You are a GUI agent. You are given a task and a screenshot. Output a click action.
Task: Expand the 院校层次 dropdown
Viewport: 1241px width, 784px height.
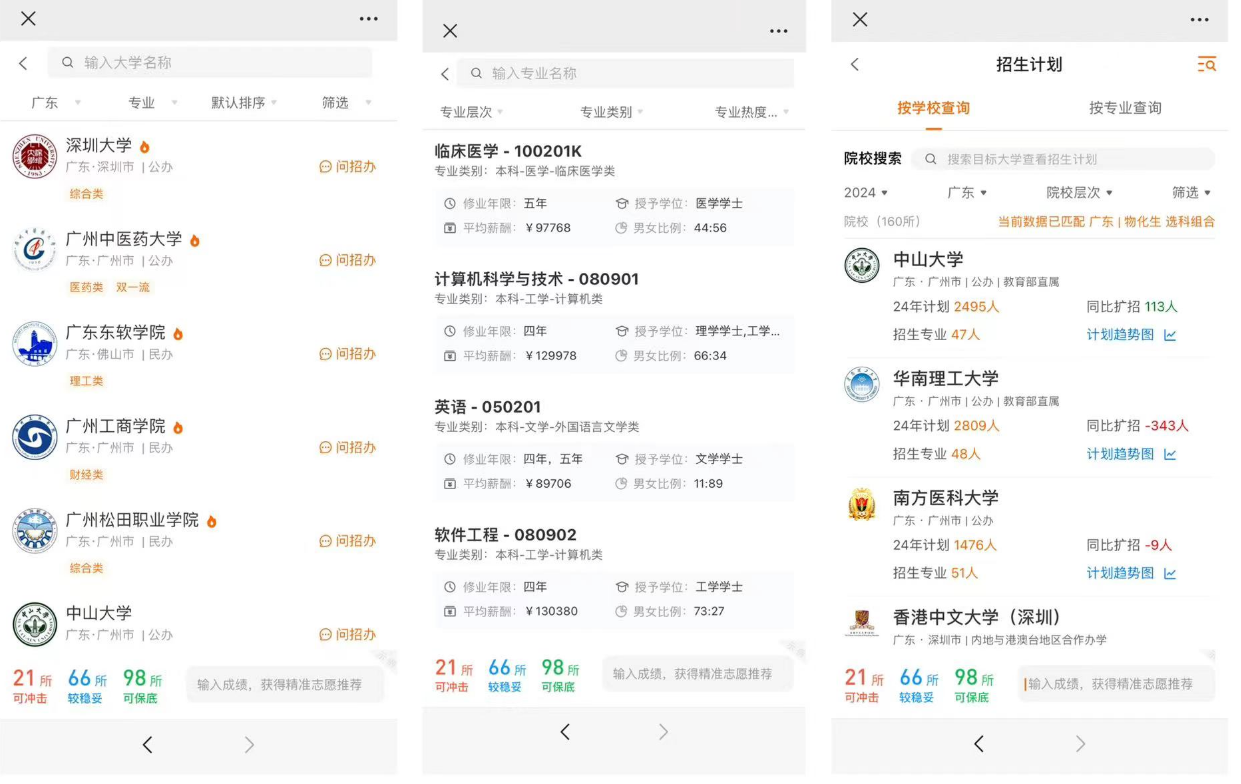pos(1080,192)
